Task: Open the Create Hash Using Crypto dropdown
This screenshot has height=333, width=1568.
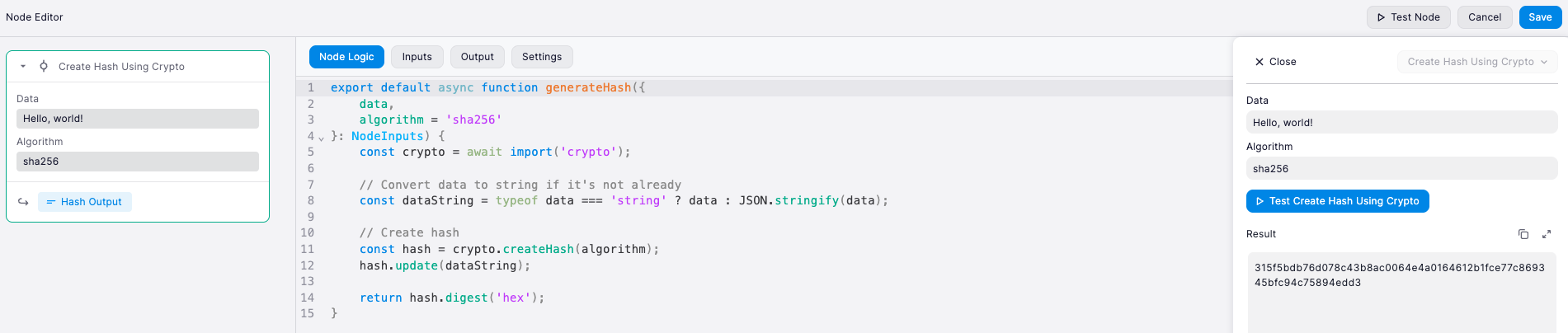Action: 1477,62
